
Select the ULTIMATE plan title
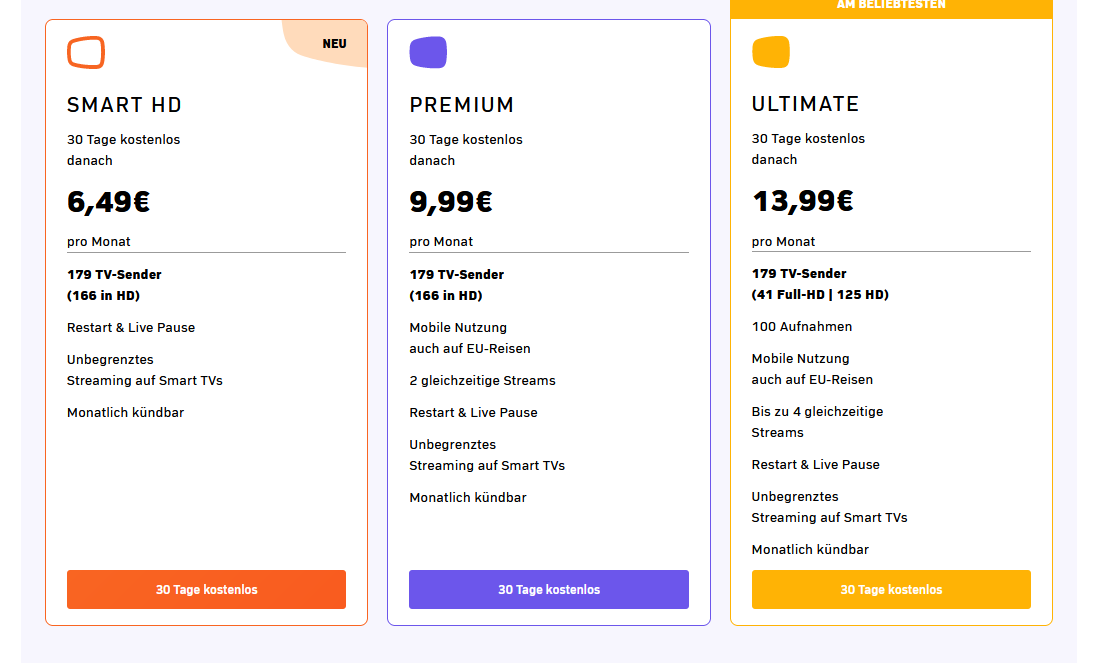(x=805, y=104)
